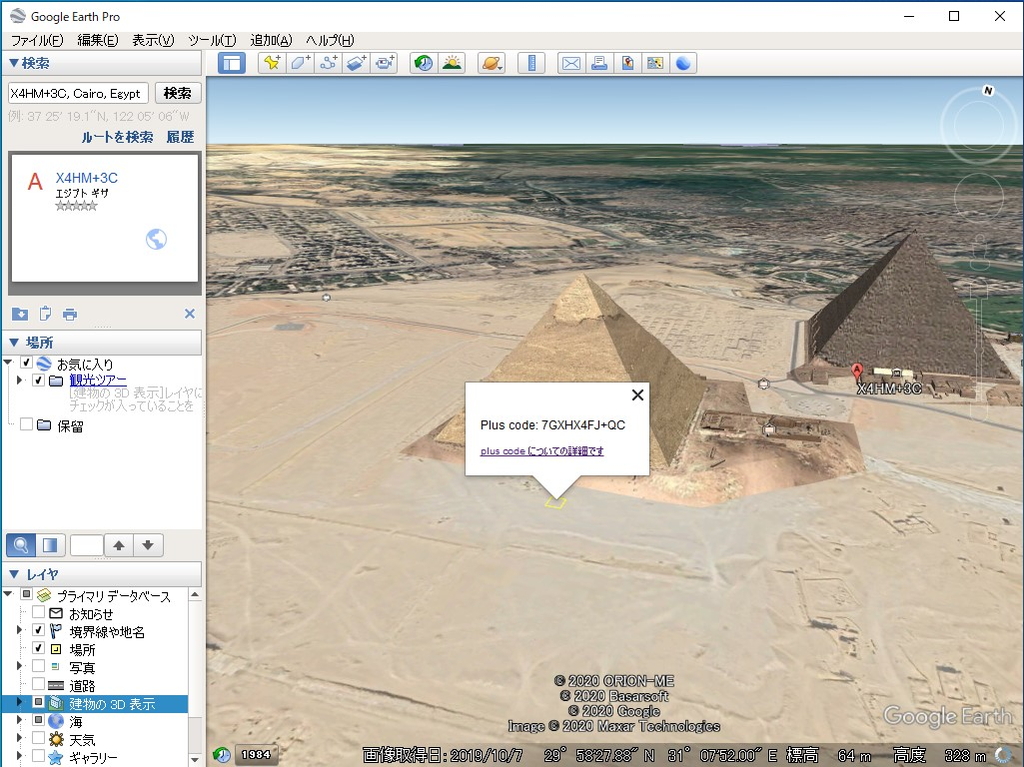Click the Print icon in toolbar

[x=599, y=63]
